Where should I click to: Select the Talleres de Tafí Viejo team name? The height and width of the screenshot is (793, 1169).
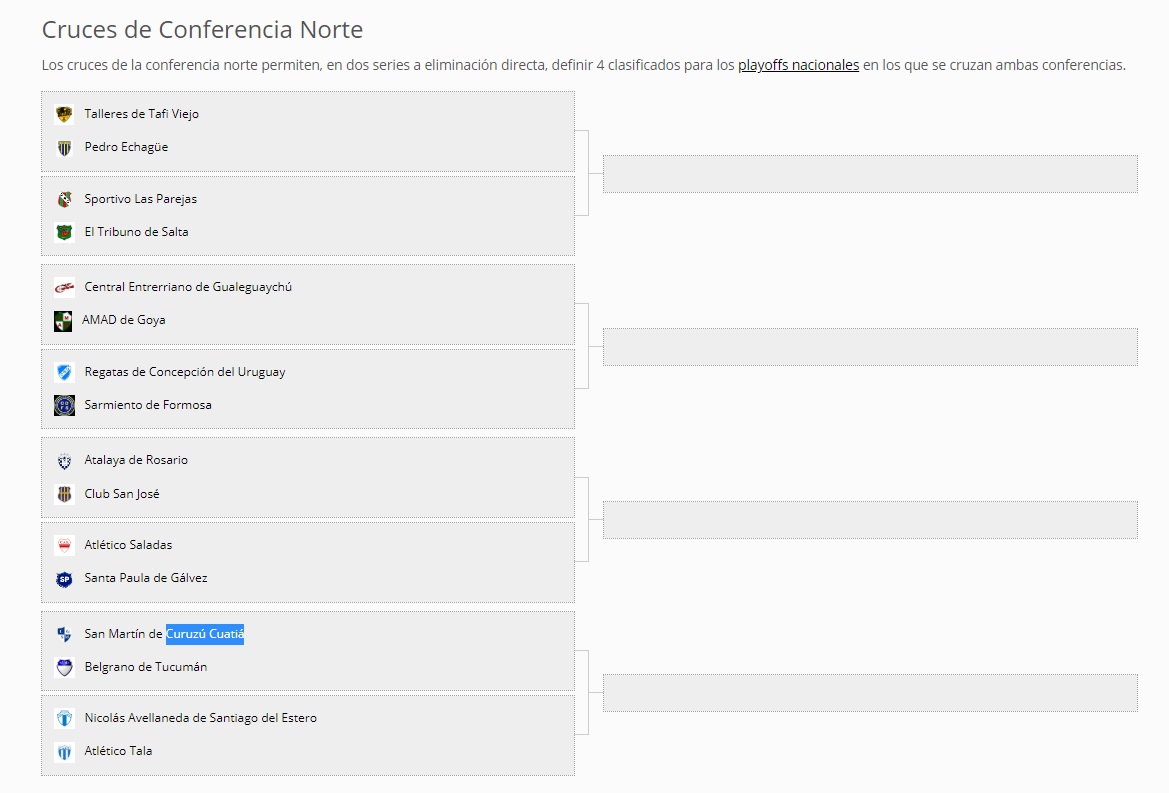[142, 113]
